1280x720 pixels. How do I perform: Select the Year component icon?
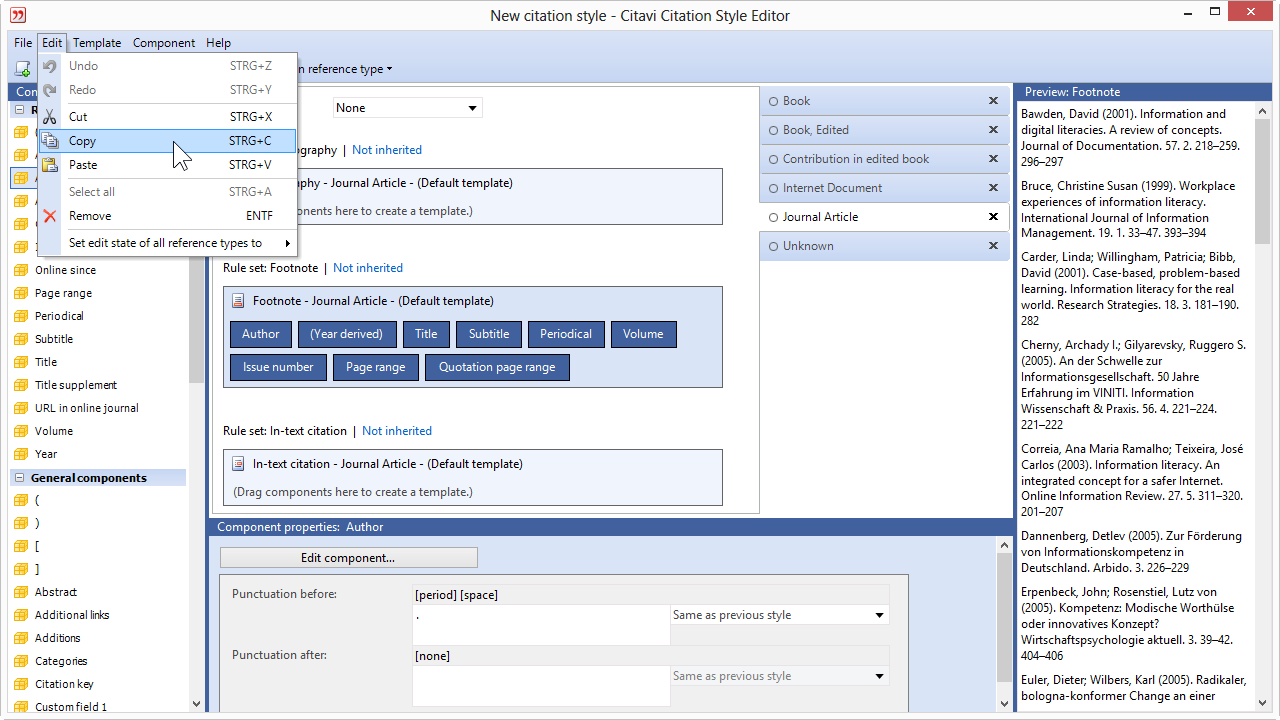point(20,454)
